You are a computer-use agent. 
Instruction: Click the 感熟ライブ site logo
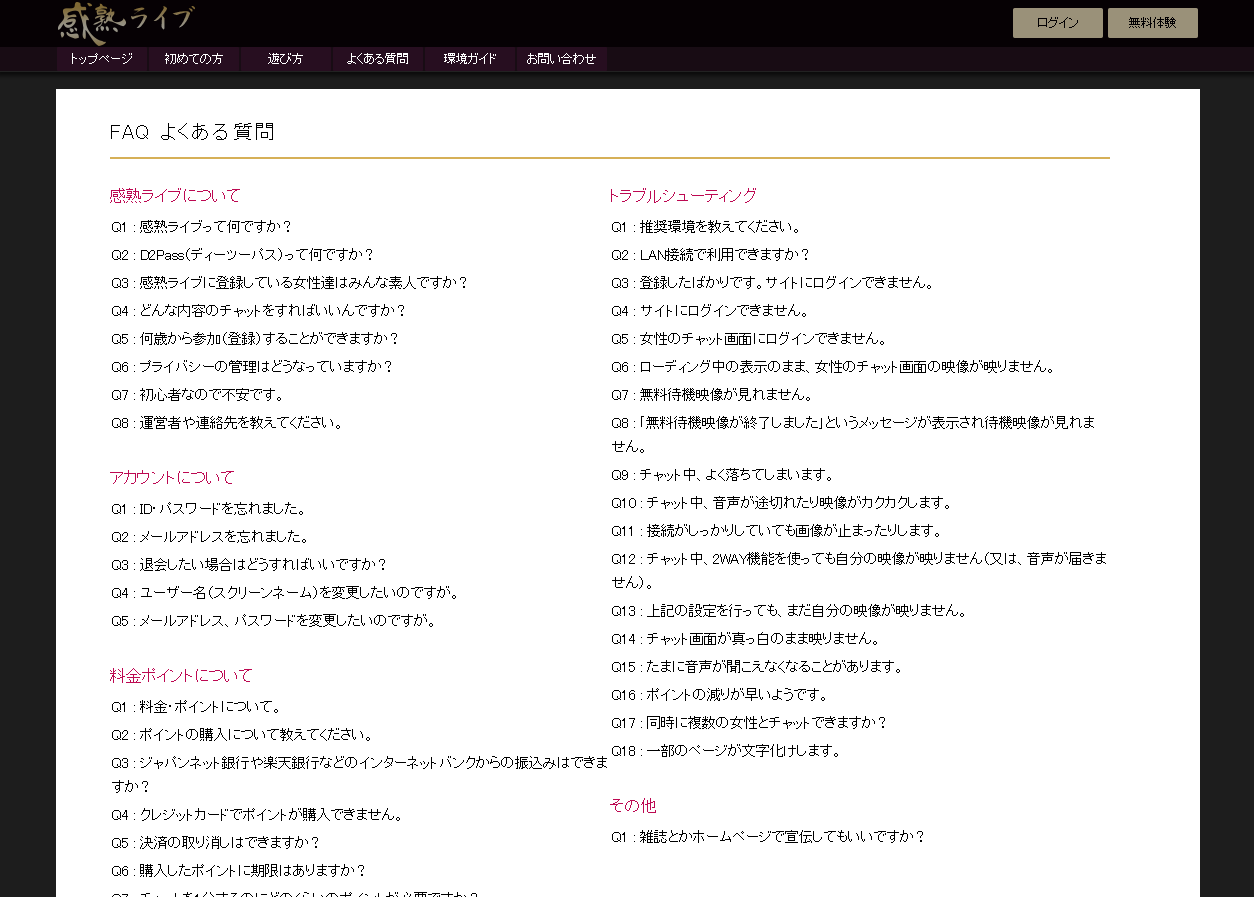[126, 22]
